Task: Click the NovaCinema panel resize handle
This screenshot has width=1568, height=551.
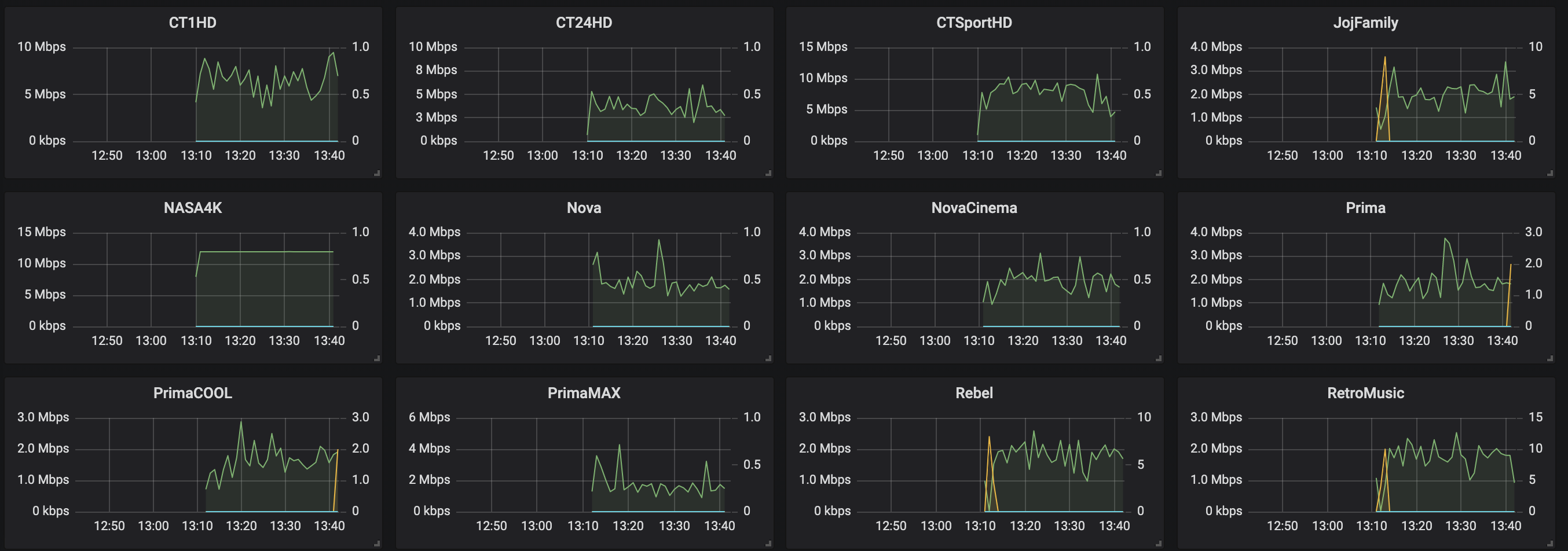Action: 1159,358
